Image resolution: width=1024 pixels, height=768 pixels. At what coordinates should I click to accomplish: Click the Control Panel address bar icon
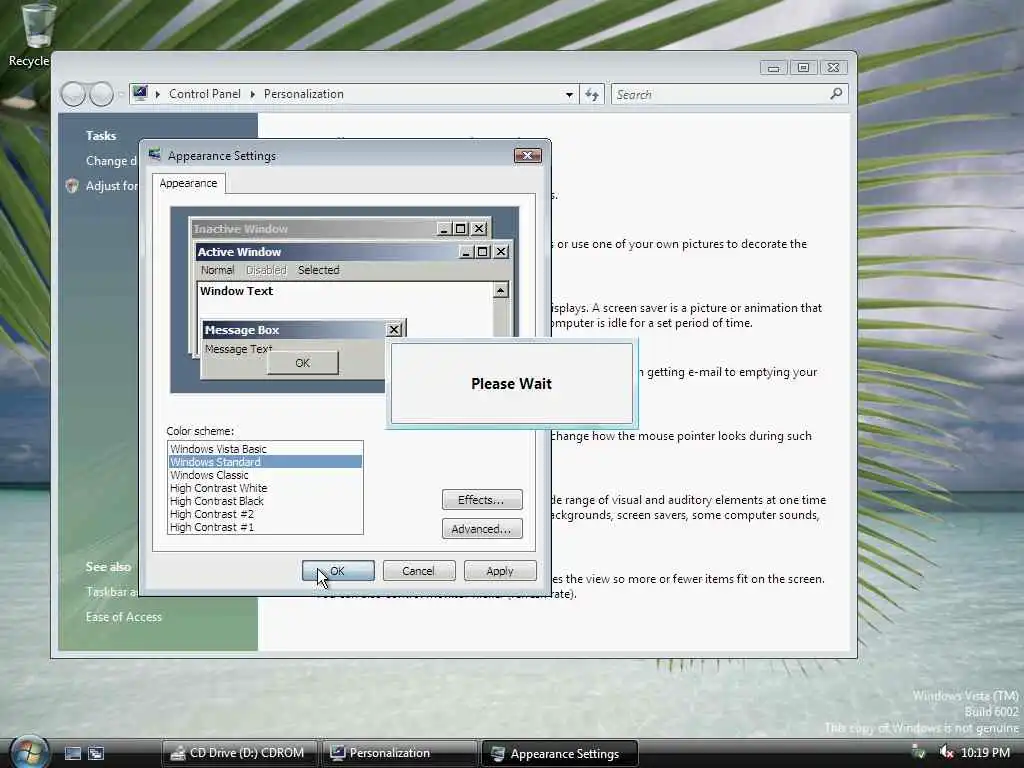(140, 93)
